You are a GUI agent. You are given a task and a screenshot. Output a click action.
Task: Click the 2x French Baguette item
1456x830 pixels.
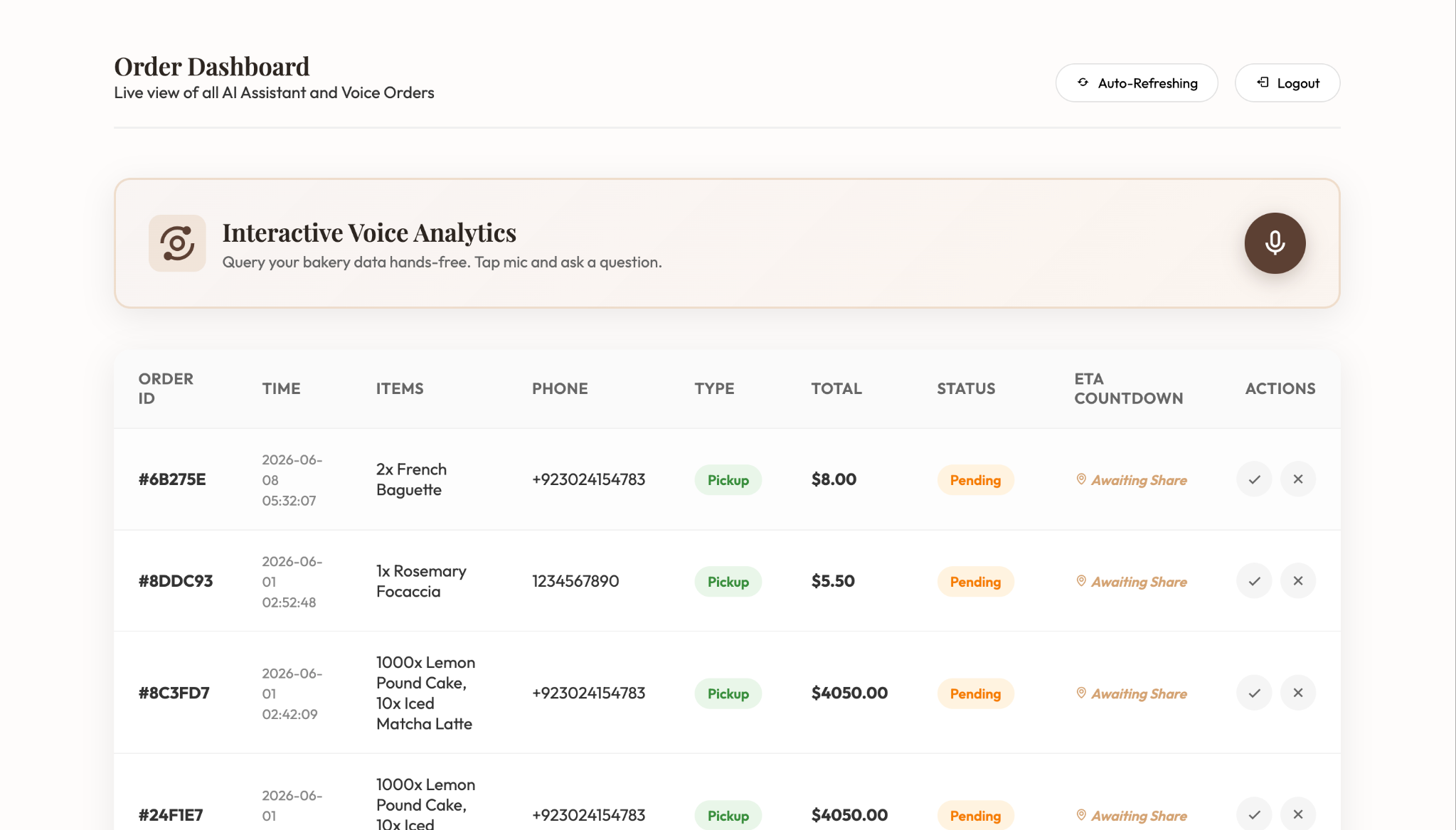pos(411,479)
